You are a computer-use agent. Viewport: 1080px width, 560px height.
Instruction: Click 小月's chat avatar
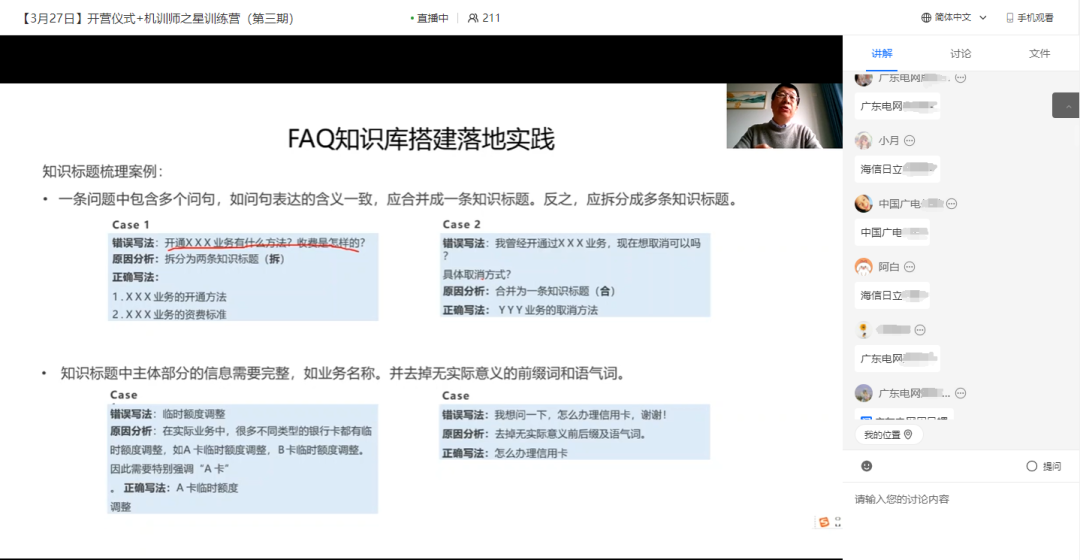pos(863,141)
